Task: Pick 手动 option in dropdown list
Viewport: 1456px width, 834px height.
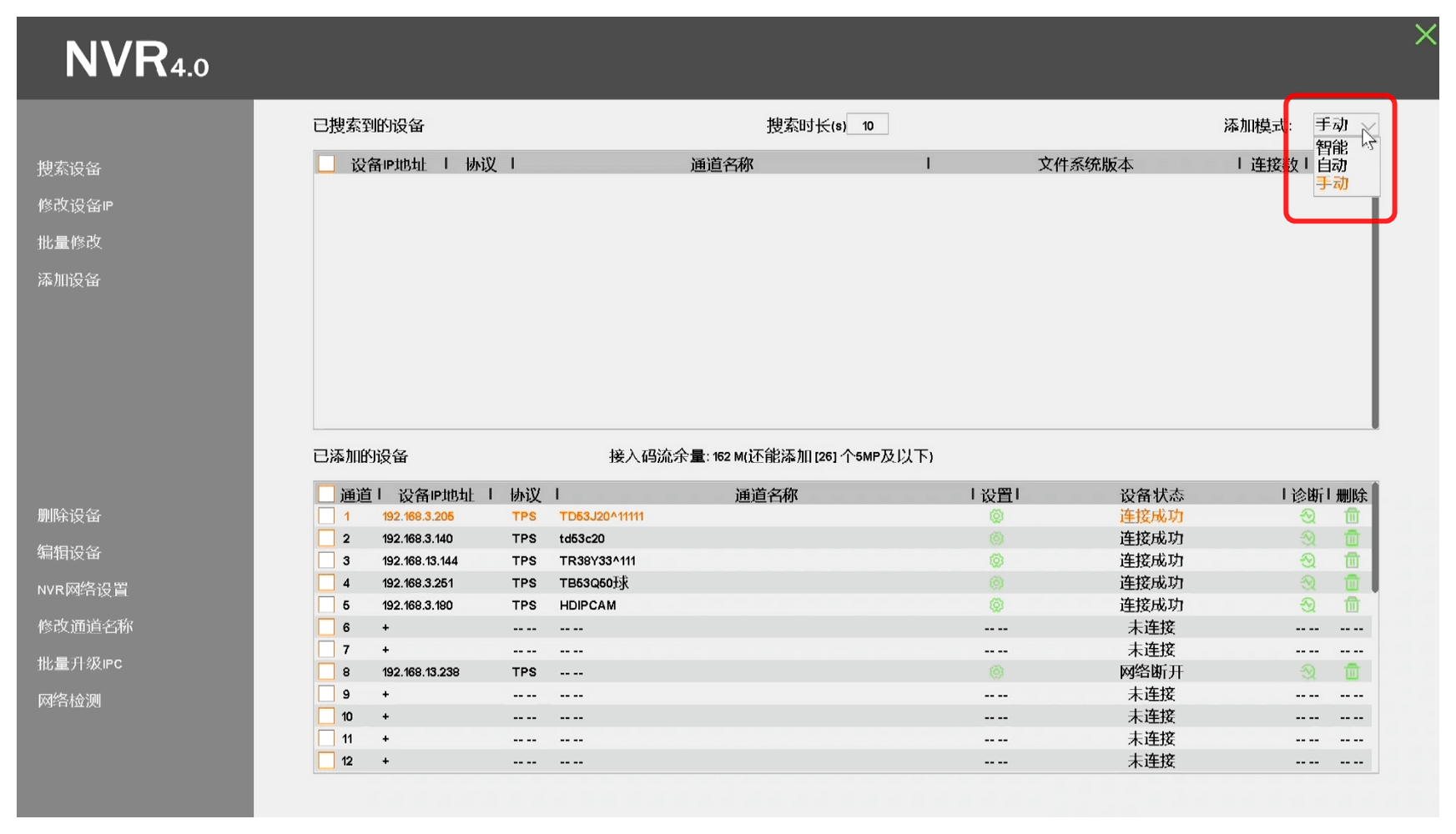Action: (x=1332, y=183)
